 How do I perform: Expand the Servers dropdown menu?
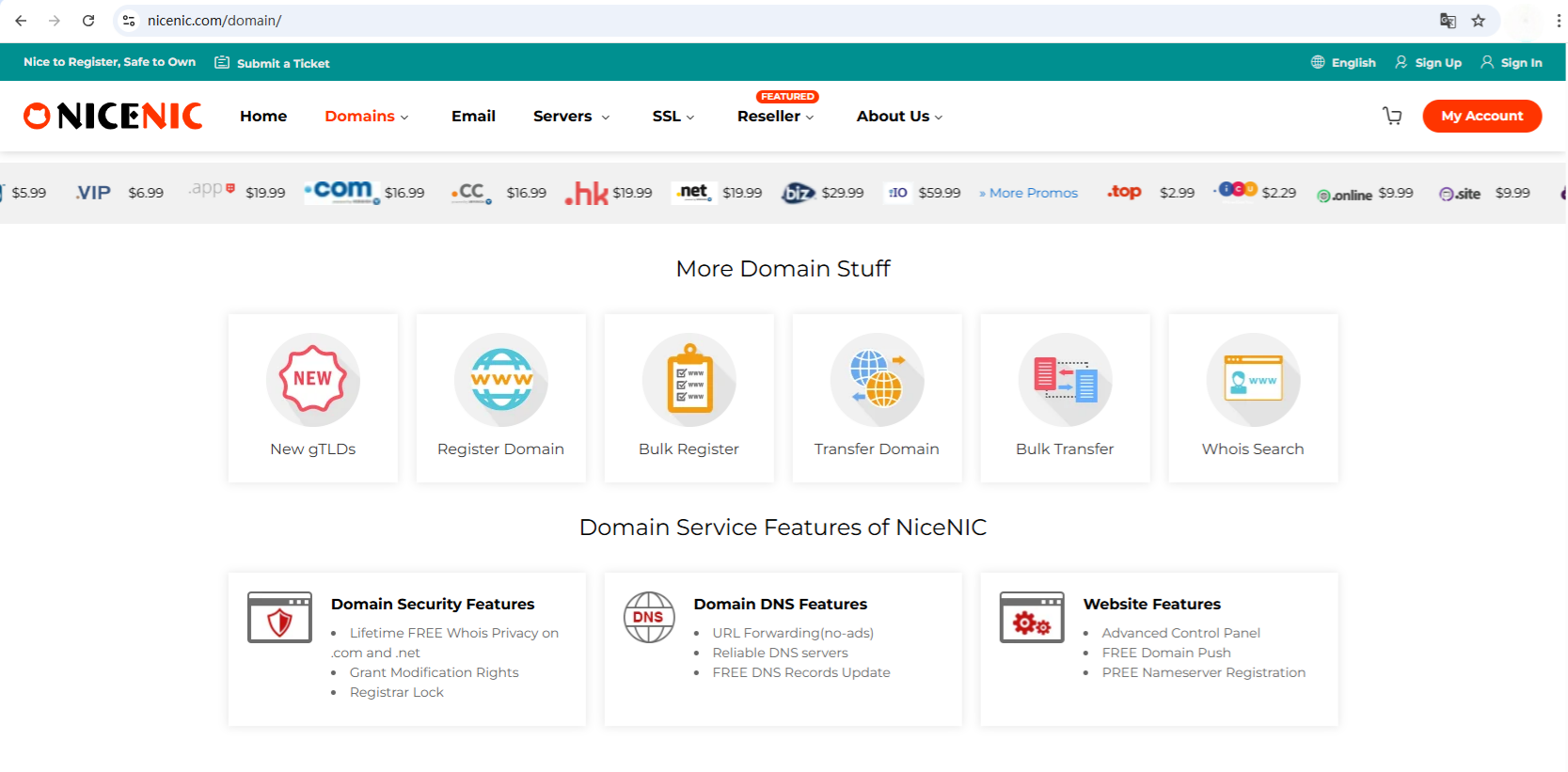(x=572, y=116)
